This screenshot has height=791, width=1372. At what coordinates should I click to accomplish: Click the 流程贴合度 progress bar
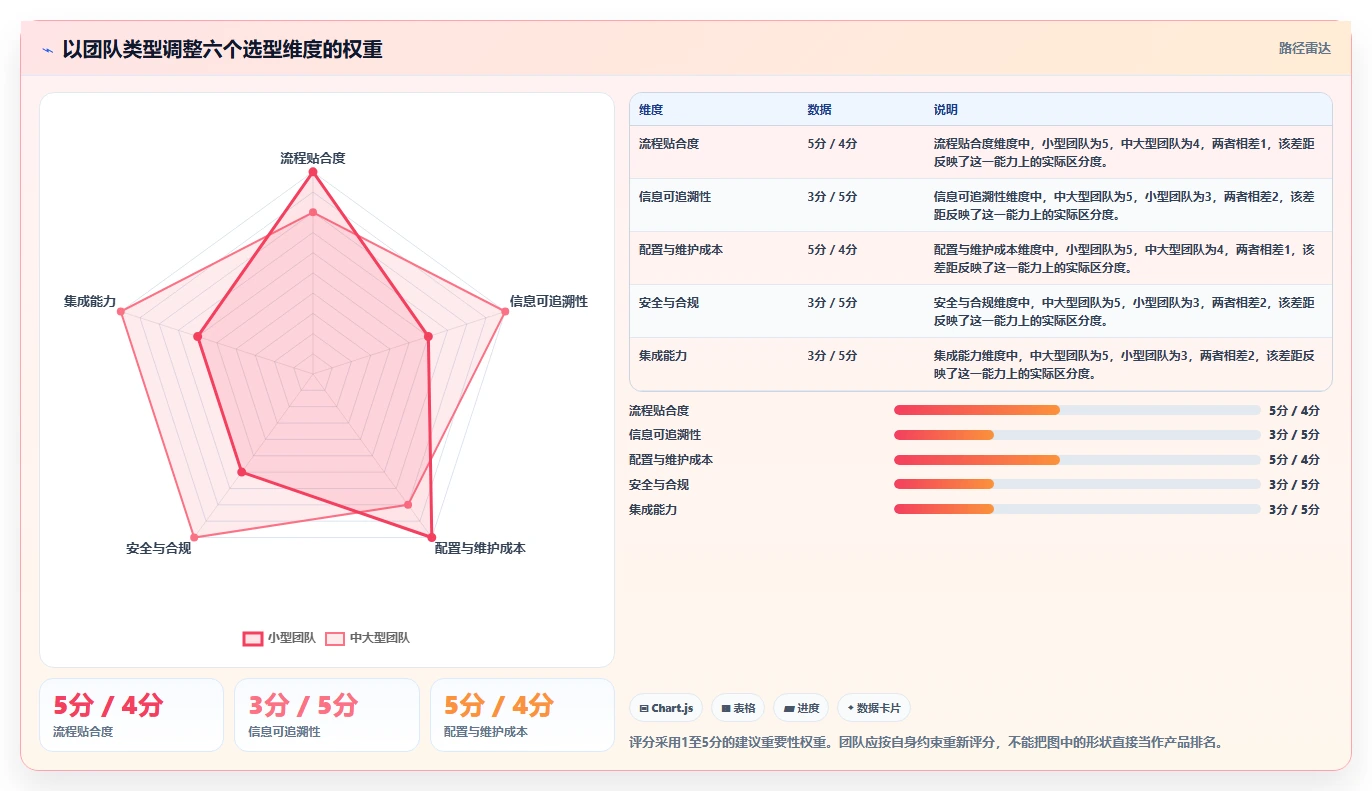pos(1077,410)
